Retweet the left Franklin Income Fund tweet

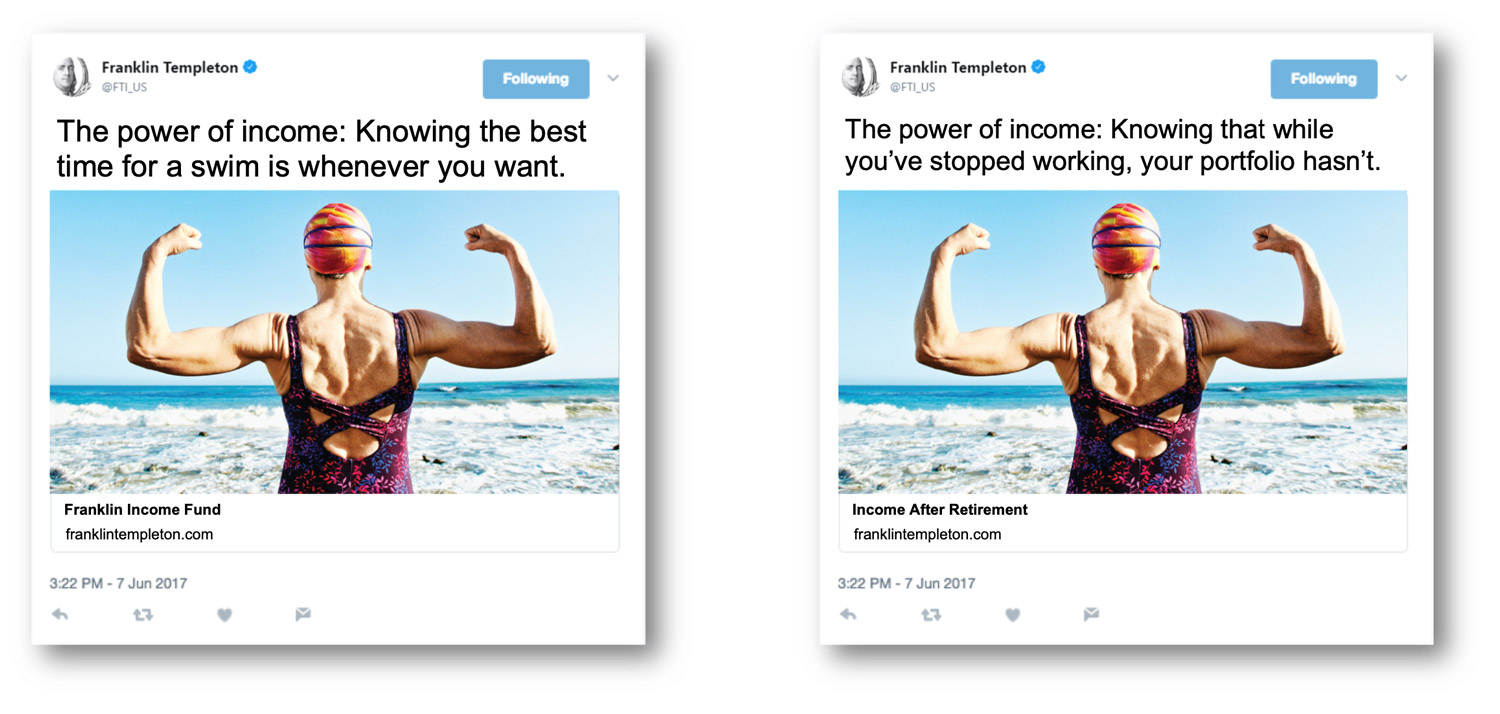tap(143, 615)
